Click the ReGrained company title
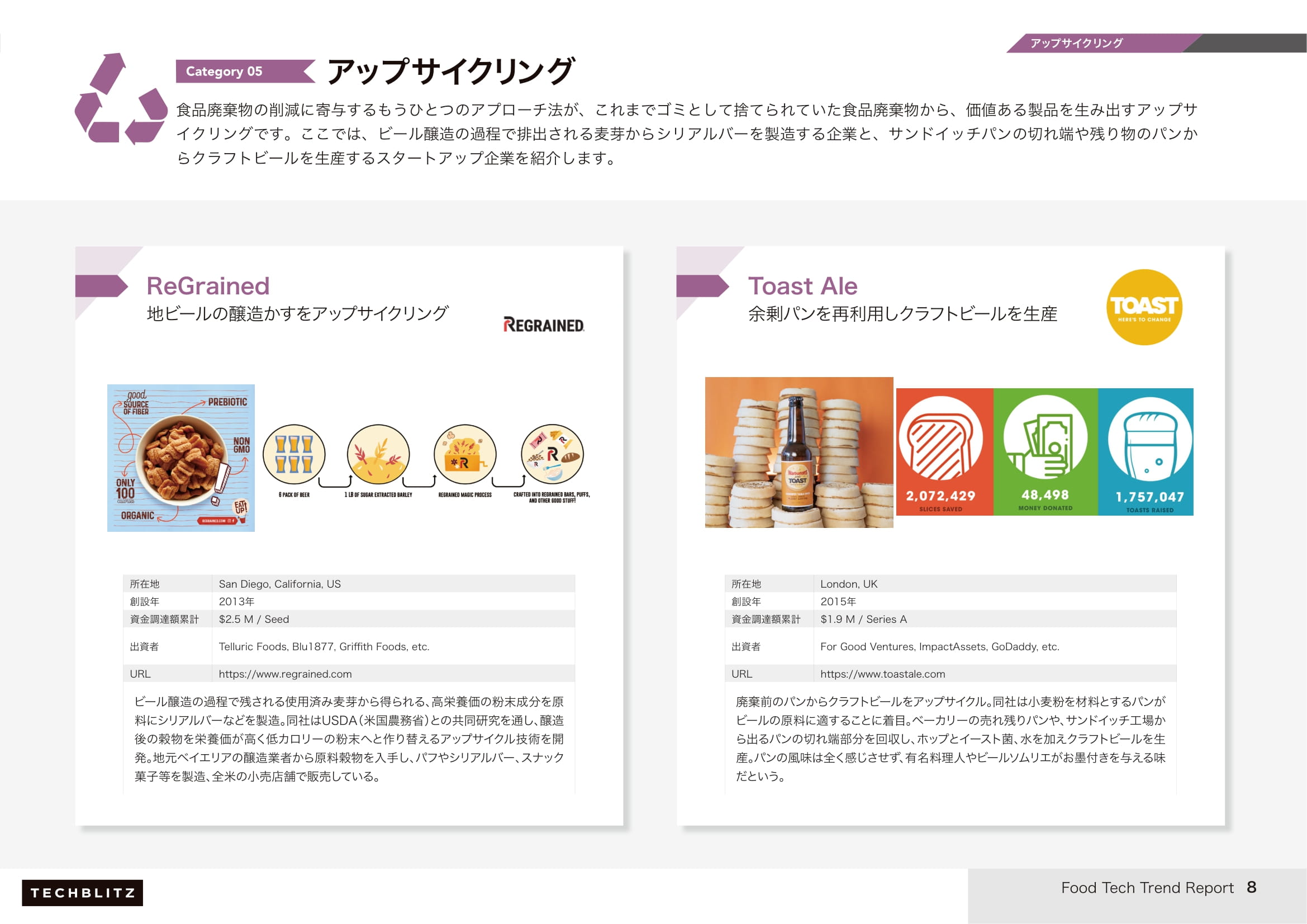This screenshot has height=924, width=1307. coord(208,285)
